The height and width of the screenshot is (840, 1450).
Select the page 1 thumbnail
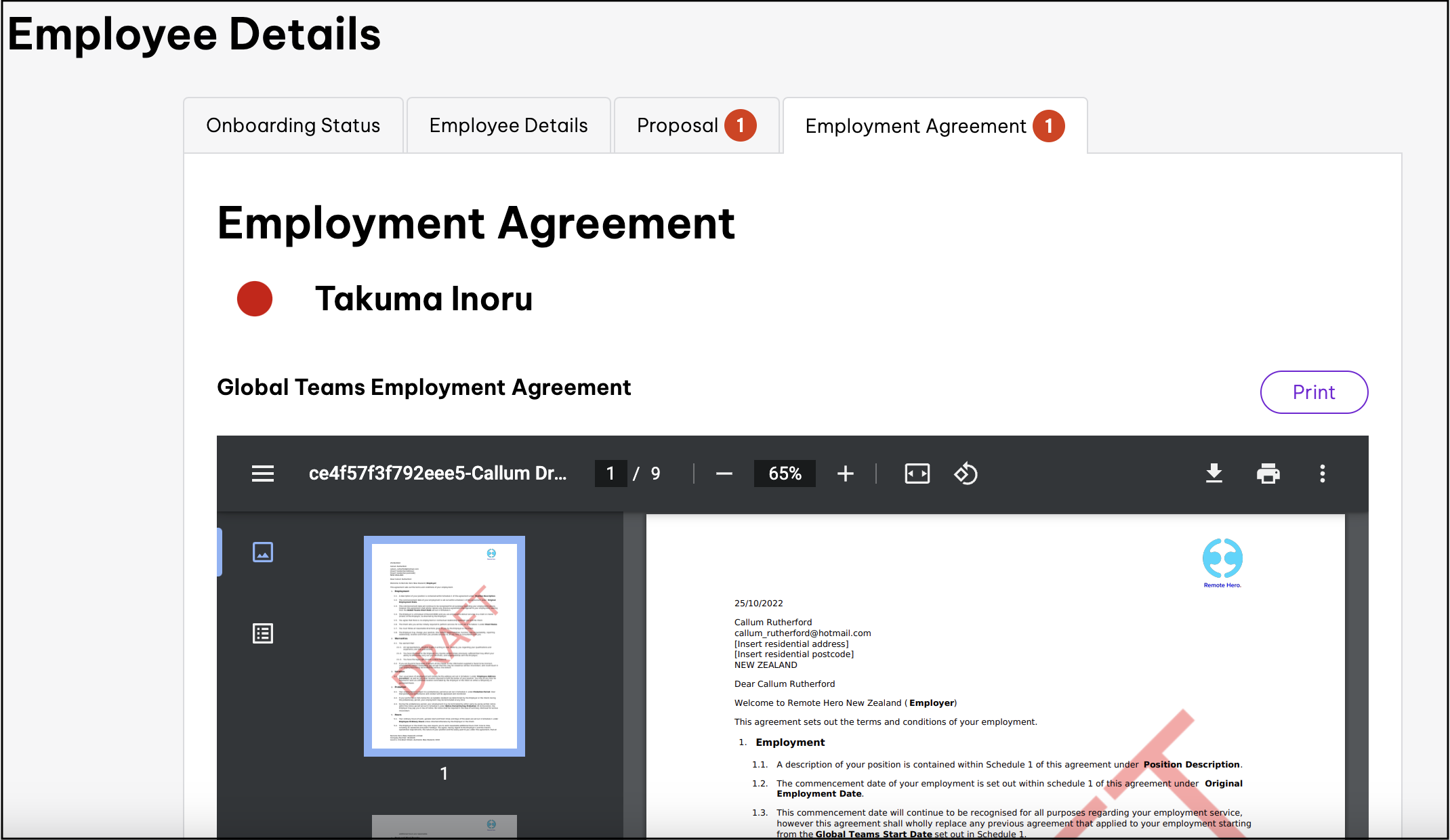click(x=444, y=646)
